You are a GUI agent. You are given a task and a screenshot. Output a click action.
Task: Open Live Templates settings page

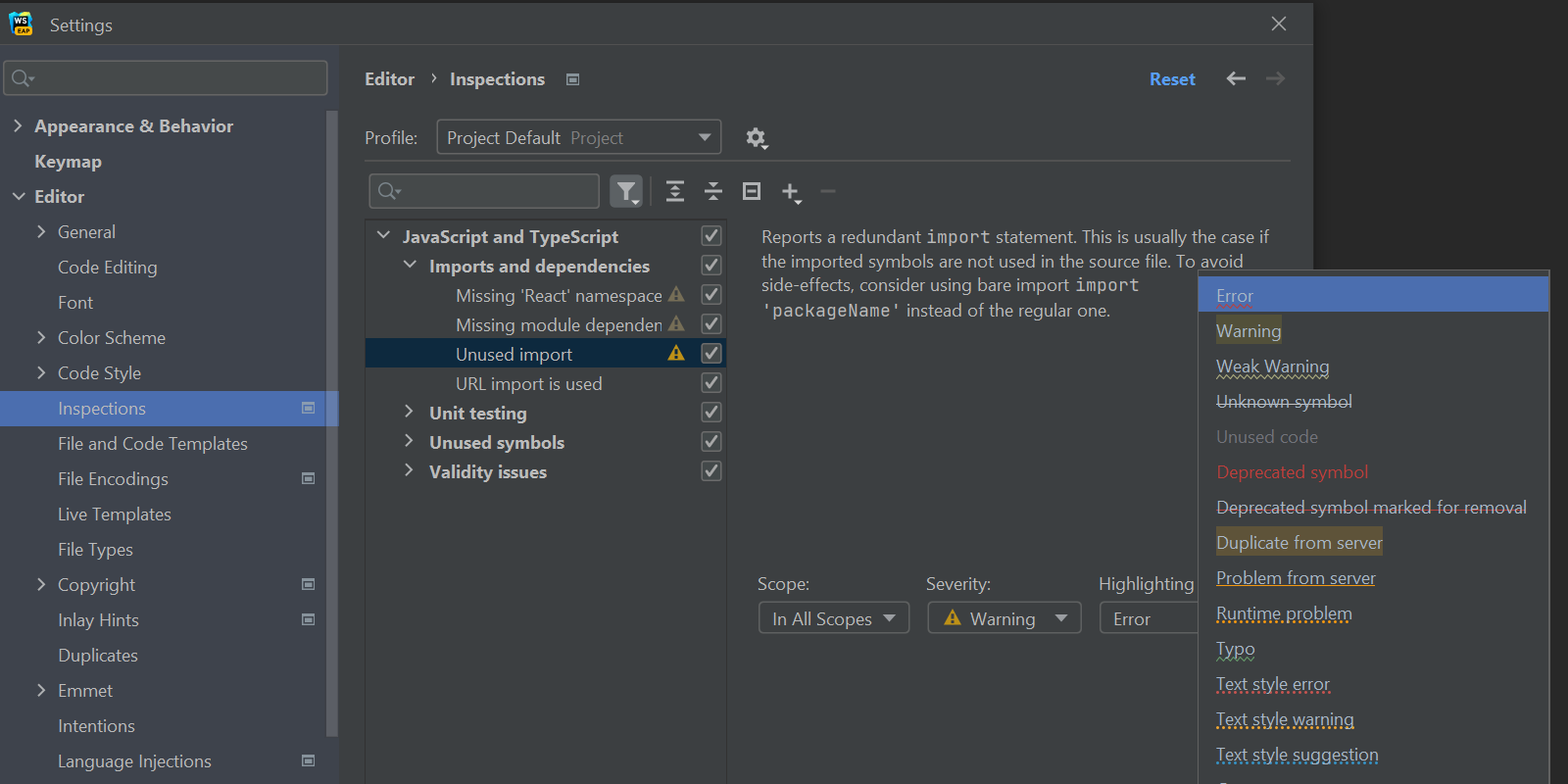(x=115, y=514)
